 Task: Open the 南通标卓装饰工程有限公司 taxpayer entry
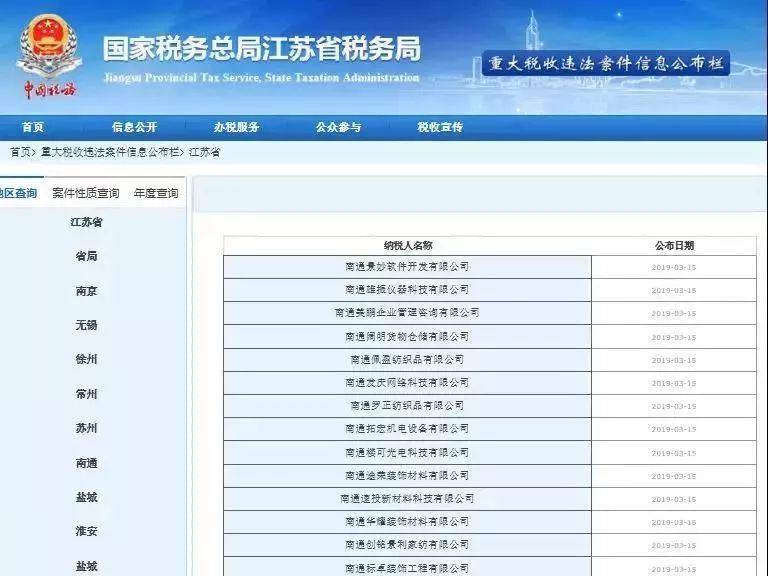click(407, 568)
